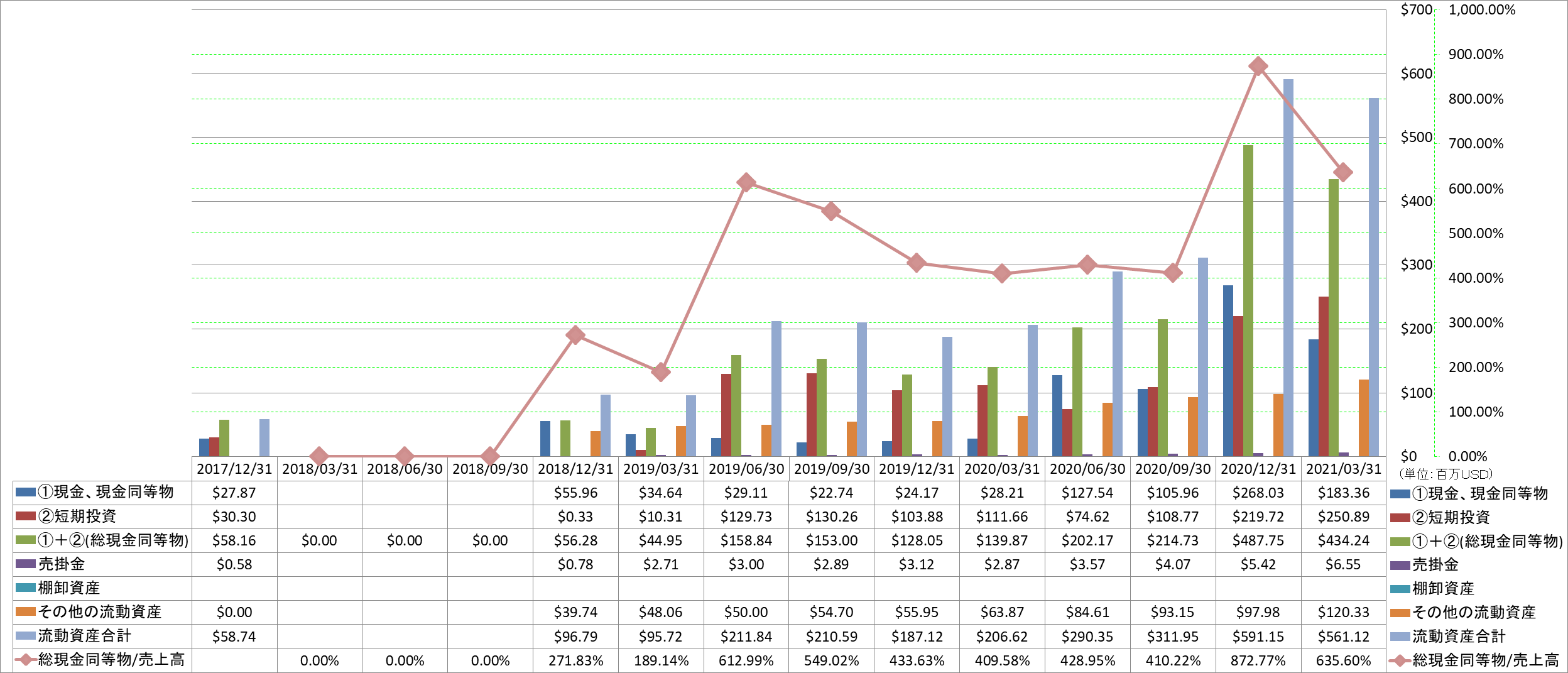Select the ratio value 189.14%
Screen dimensions: 1568x673
(x=661, y=660)
